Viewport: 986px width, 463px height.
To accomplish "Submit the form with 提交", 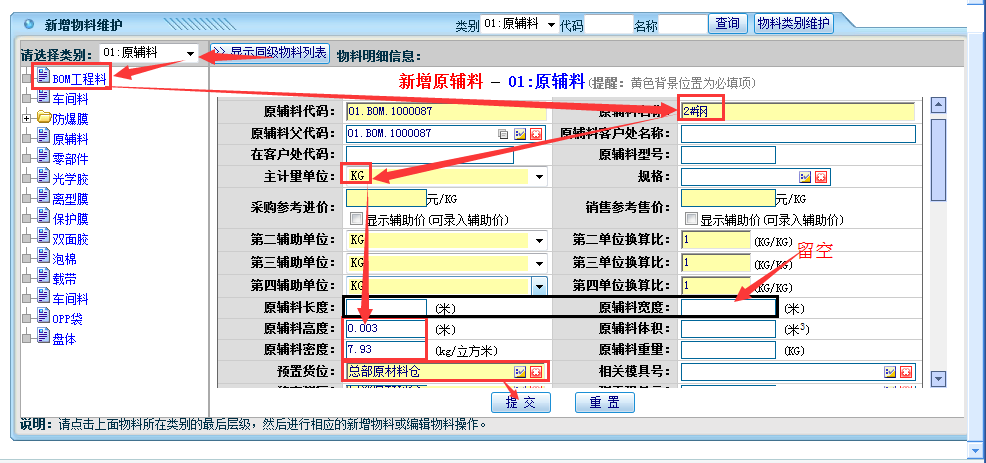I will [x=521, y=403].
